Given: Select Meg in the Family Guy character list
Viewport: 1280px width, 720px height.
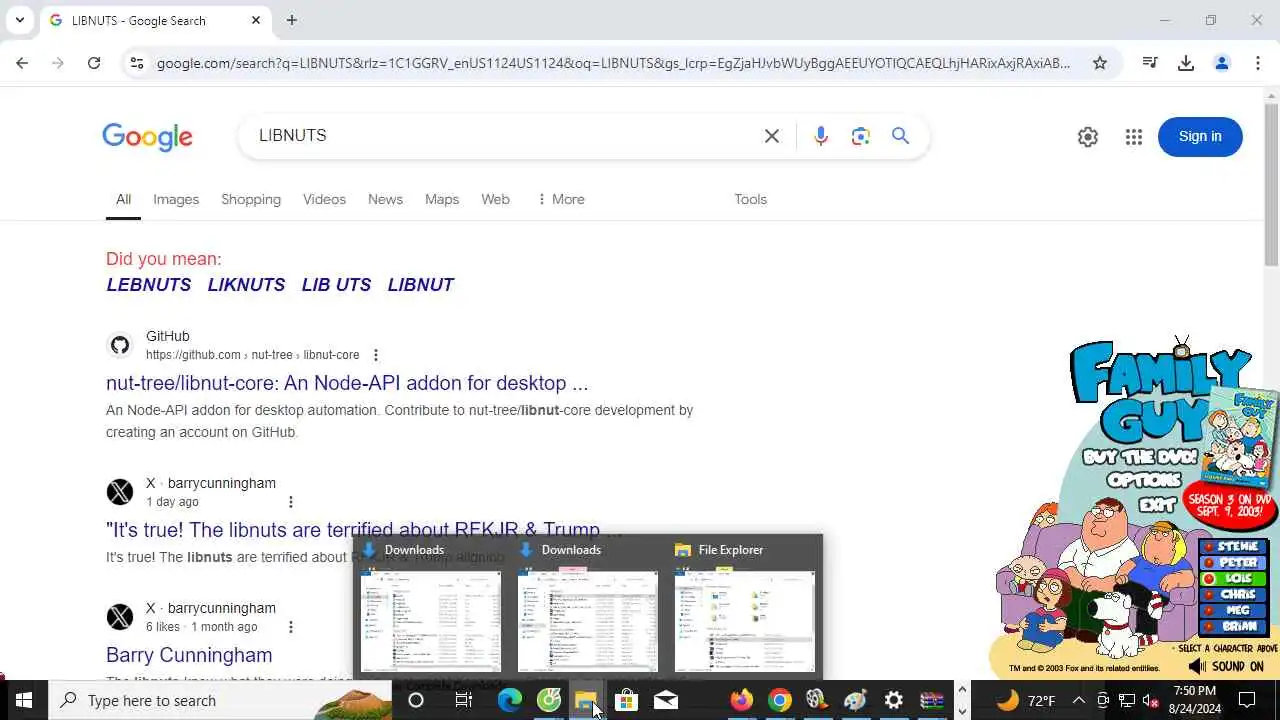Looking at the screenshot, I should pos(1235,611).
